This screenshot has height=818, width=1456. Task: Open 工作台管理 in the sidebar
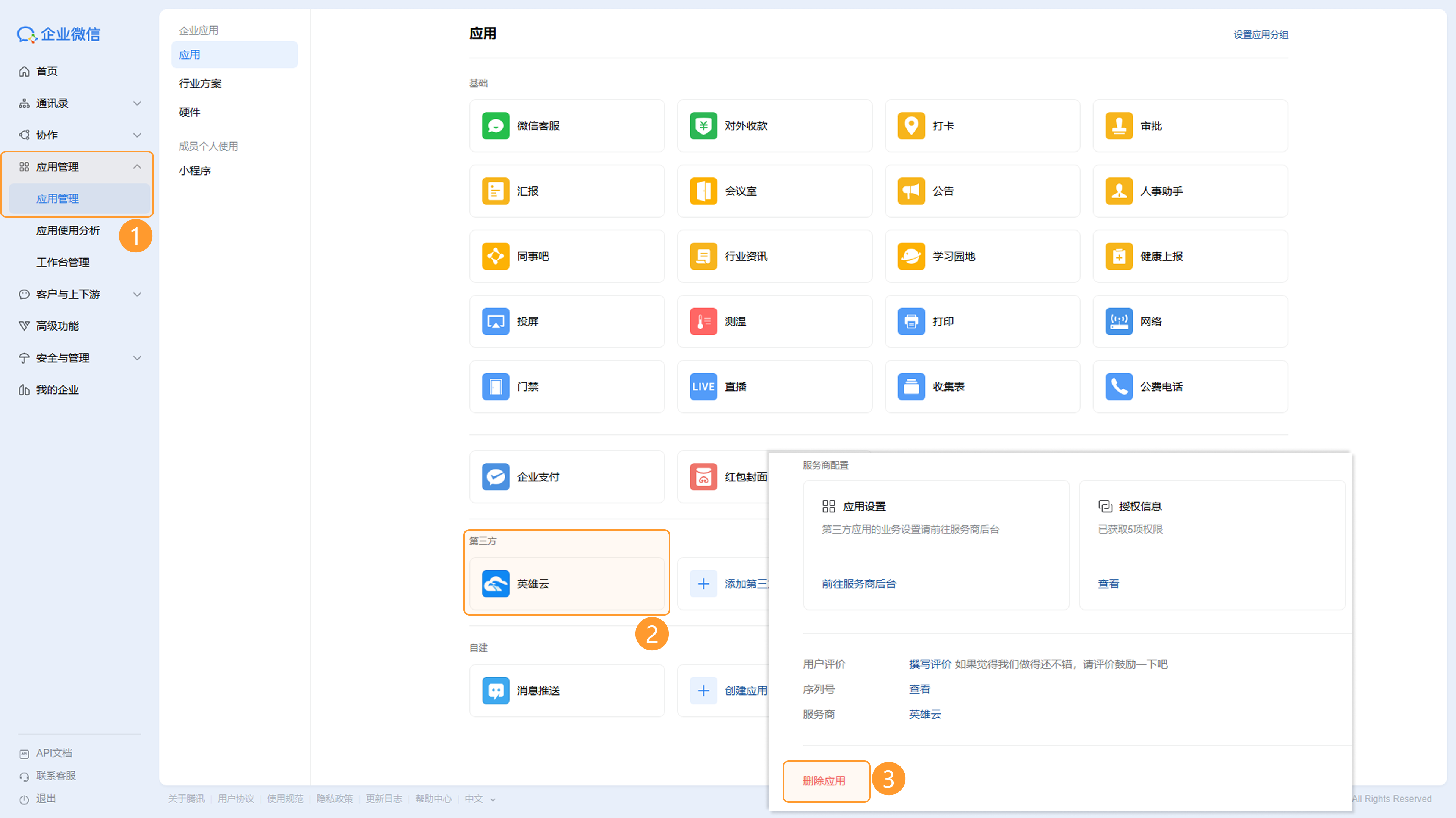[x=63, y=262]
